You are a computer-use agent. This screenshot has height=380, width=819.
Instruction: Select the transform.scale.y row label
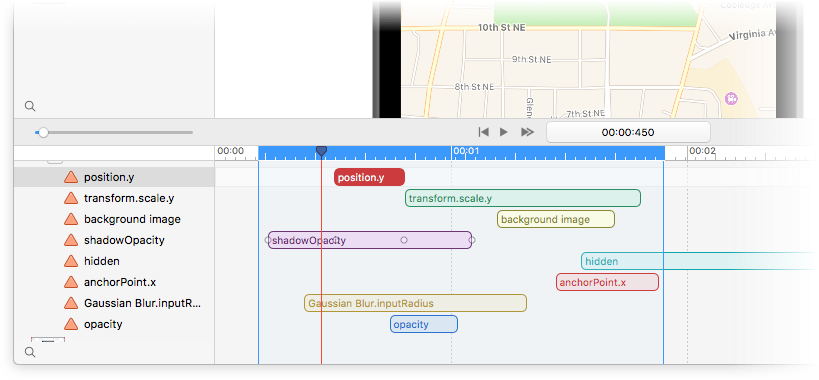click(129, 198)
